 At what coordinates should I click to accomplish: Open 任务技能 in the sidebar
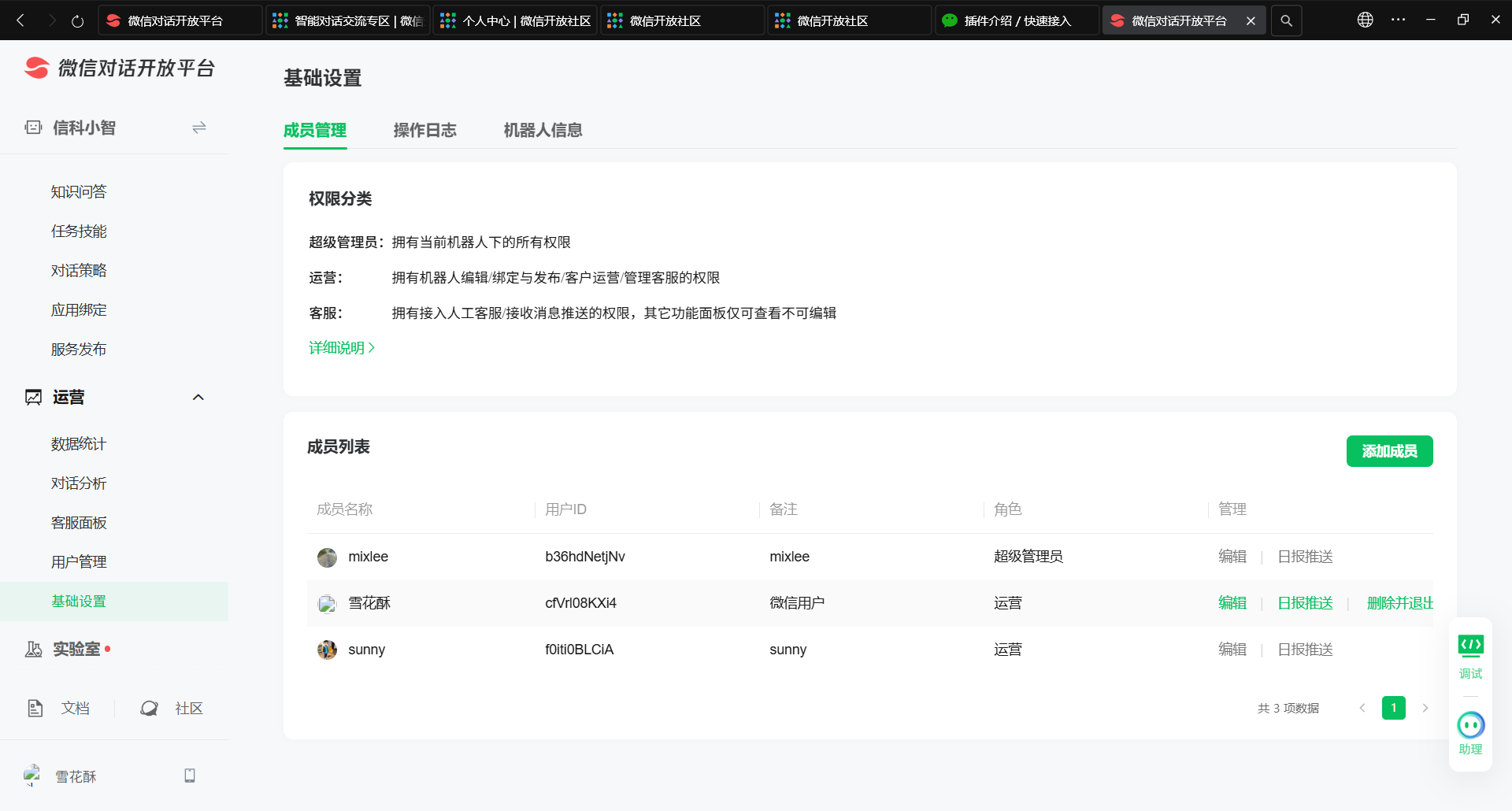point(79,231)
